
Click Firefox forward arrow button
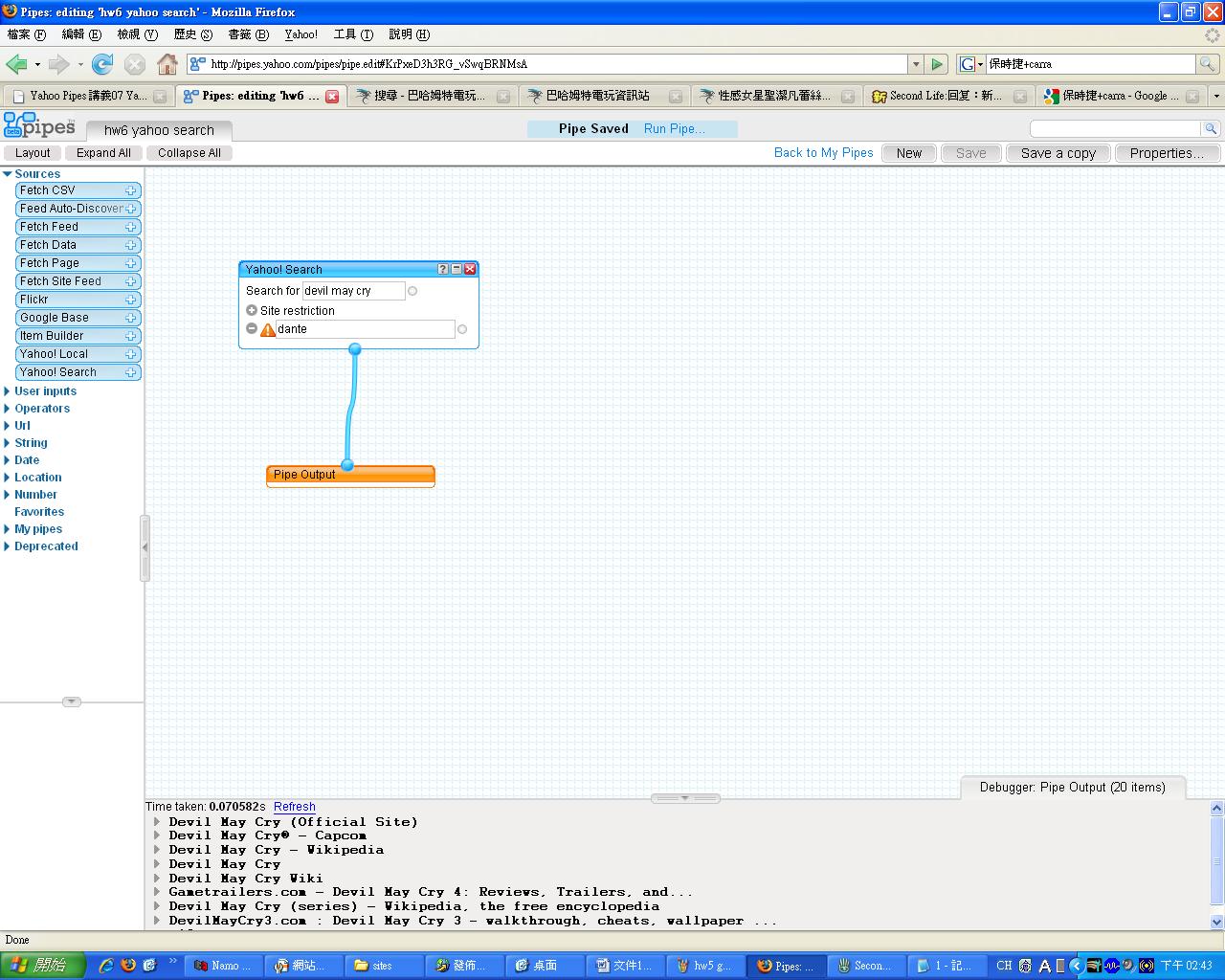58,64
